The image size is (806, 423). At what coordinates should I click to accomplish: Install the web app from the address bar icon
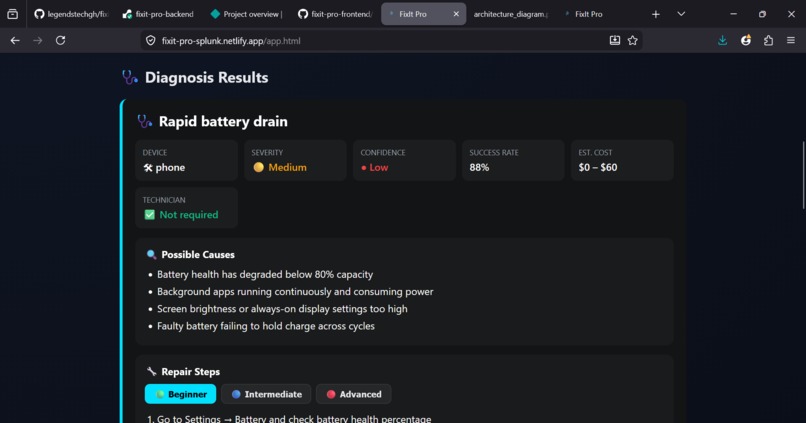coord(615,40)
